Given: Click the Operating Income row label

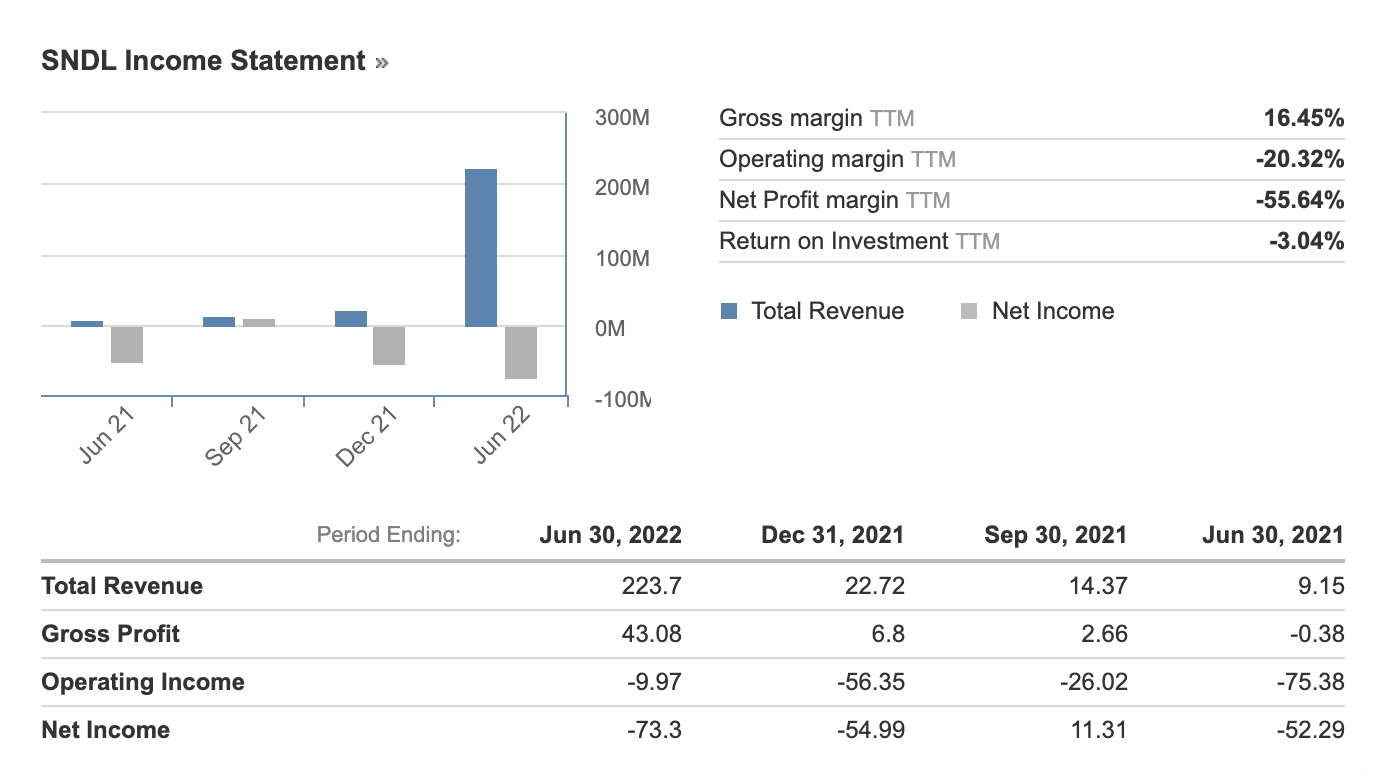Looking at the screenshot, I should pos(143,682).
